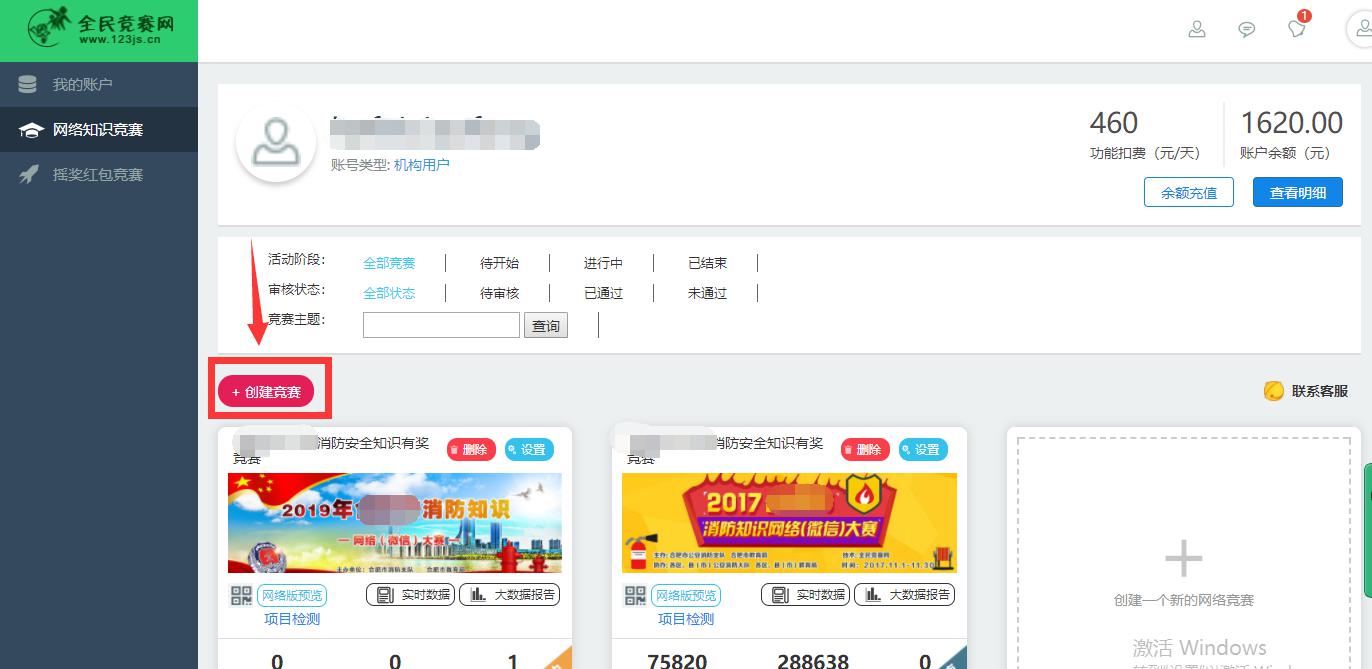Open the 2019 消防知识 banner image
This screenshot has width=1372, height=669.
(395, 523)
